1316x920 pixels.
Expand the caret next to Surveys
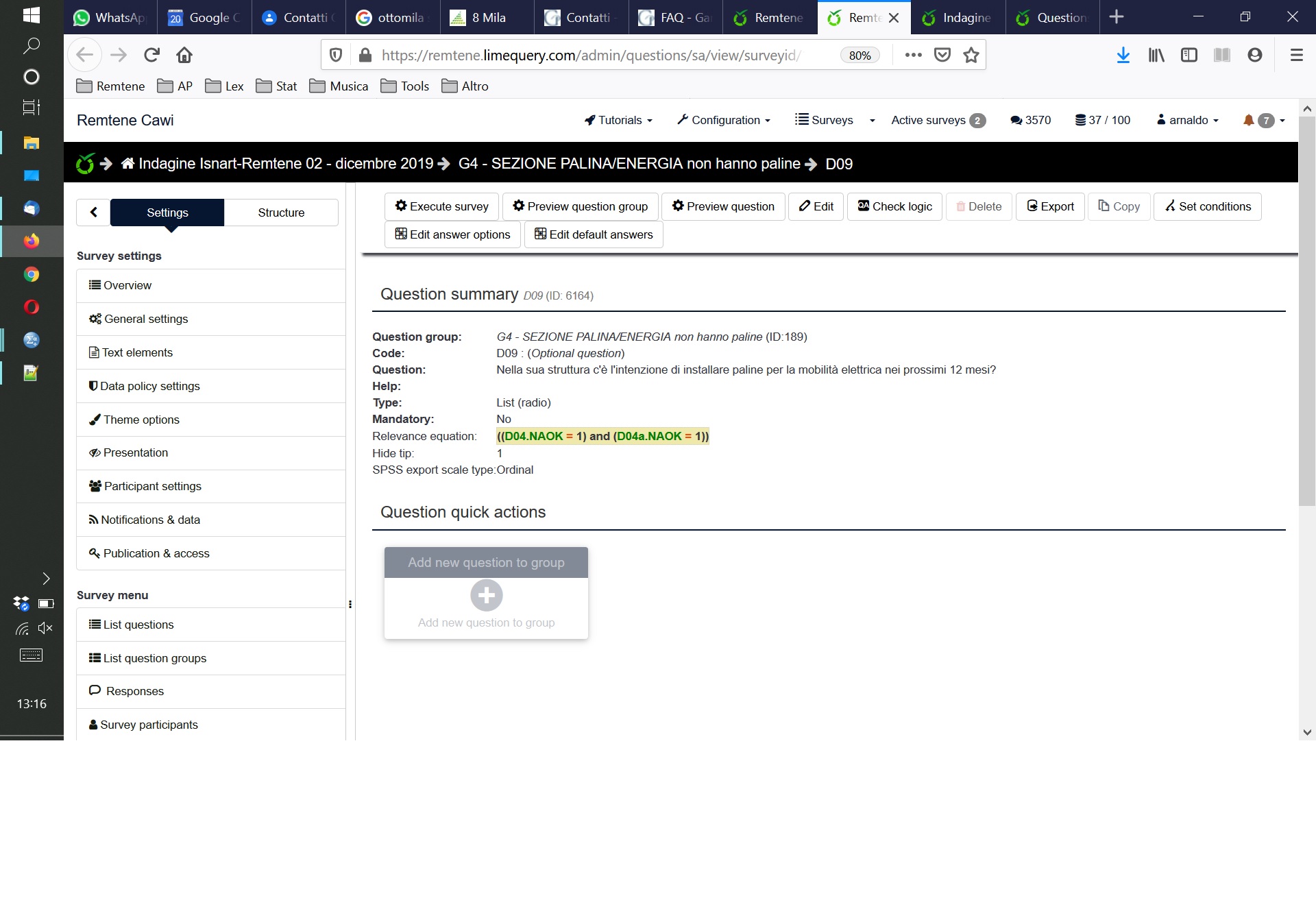(872, 121)
